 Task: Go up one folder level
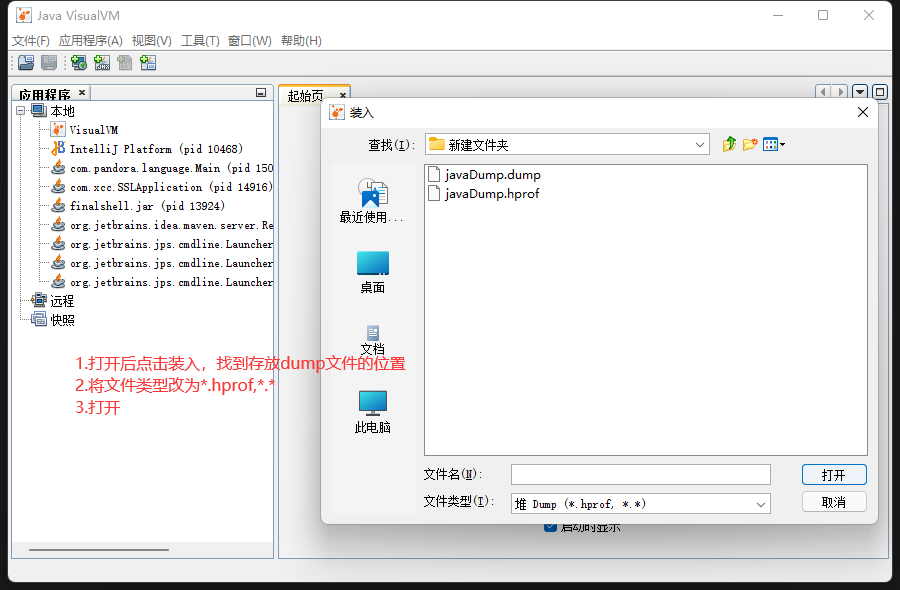point(729,144)
